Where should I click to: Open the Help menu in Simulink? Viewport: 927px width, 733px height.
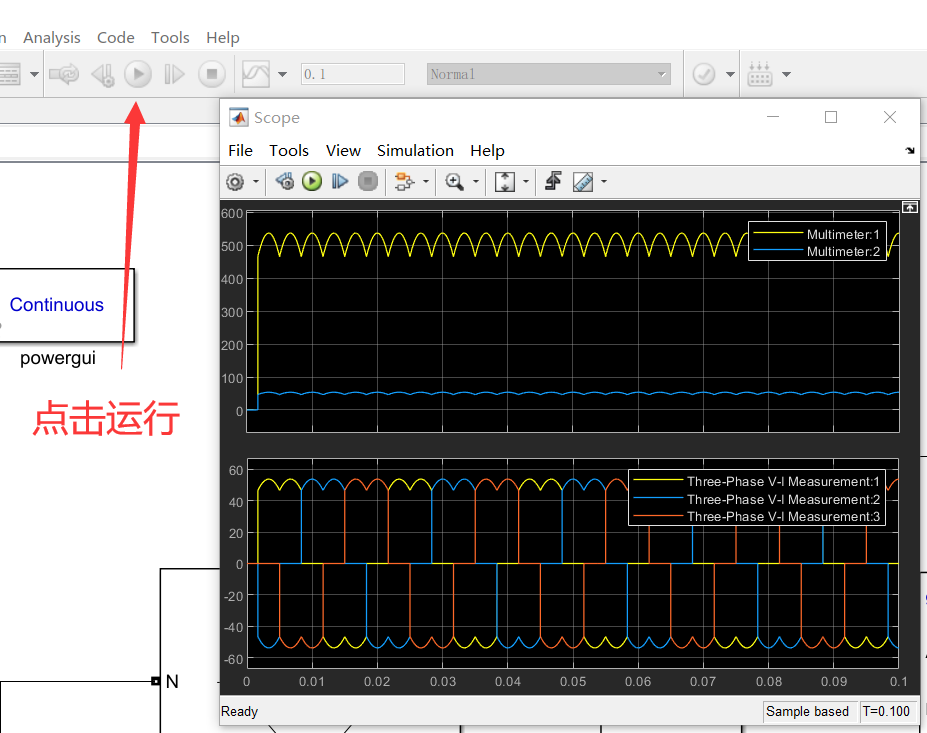223,38
